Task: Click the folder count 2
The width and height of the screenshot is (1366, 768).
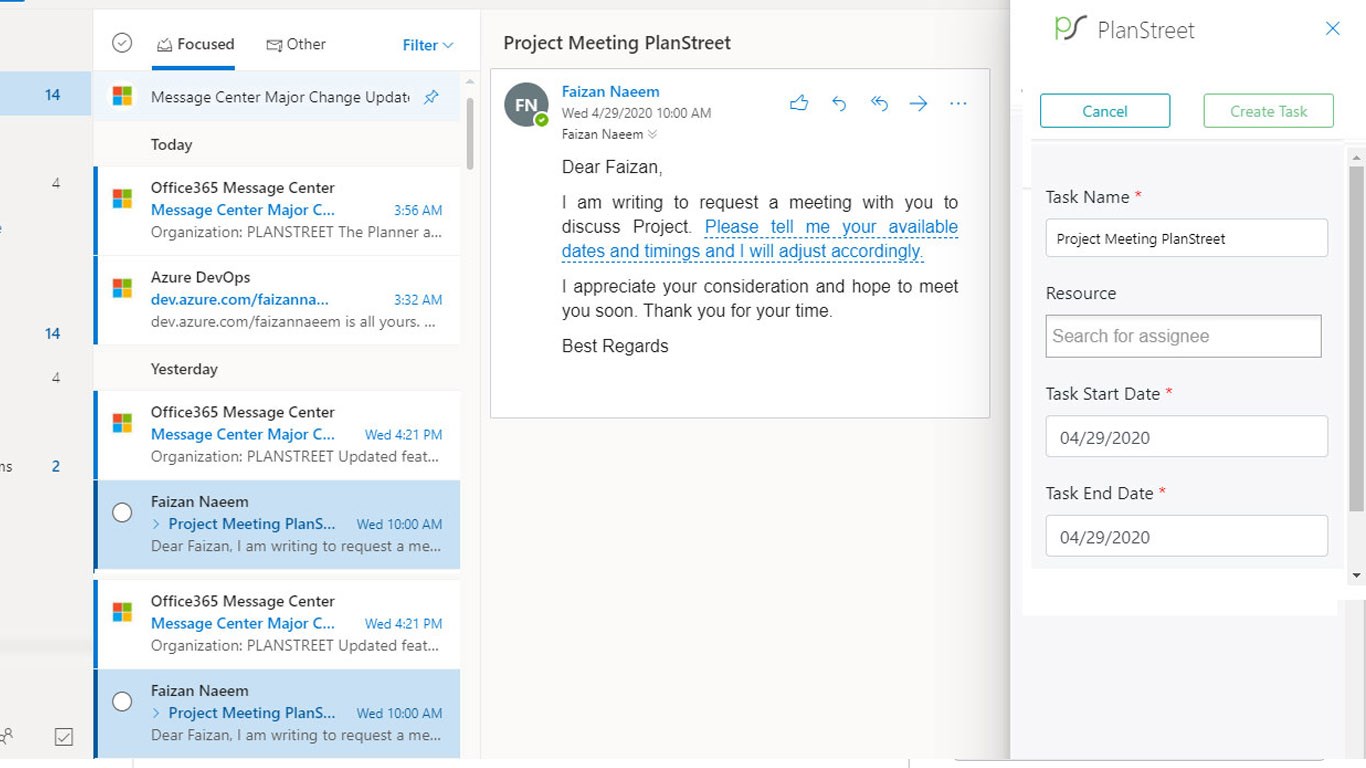Action: [55, 466]
